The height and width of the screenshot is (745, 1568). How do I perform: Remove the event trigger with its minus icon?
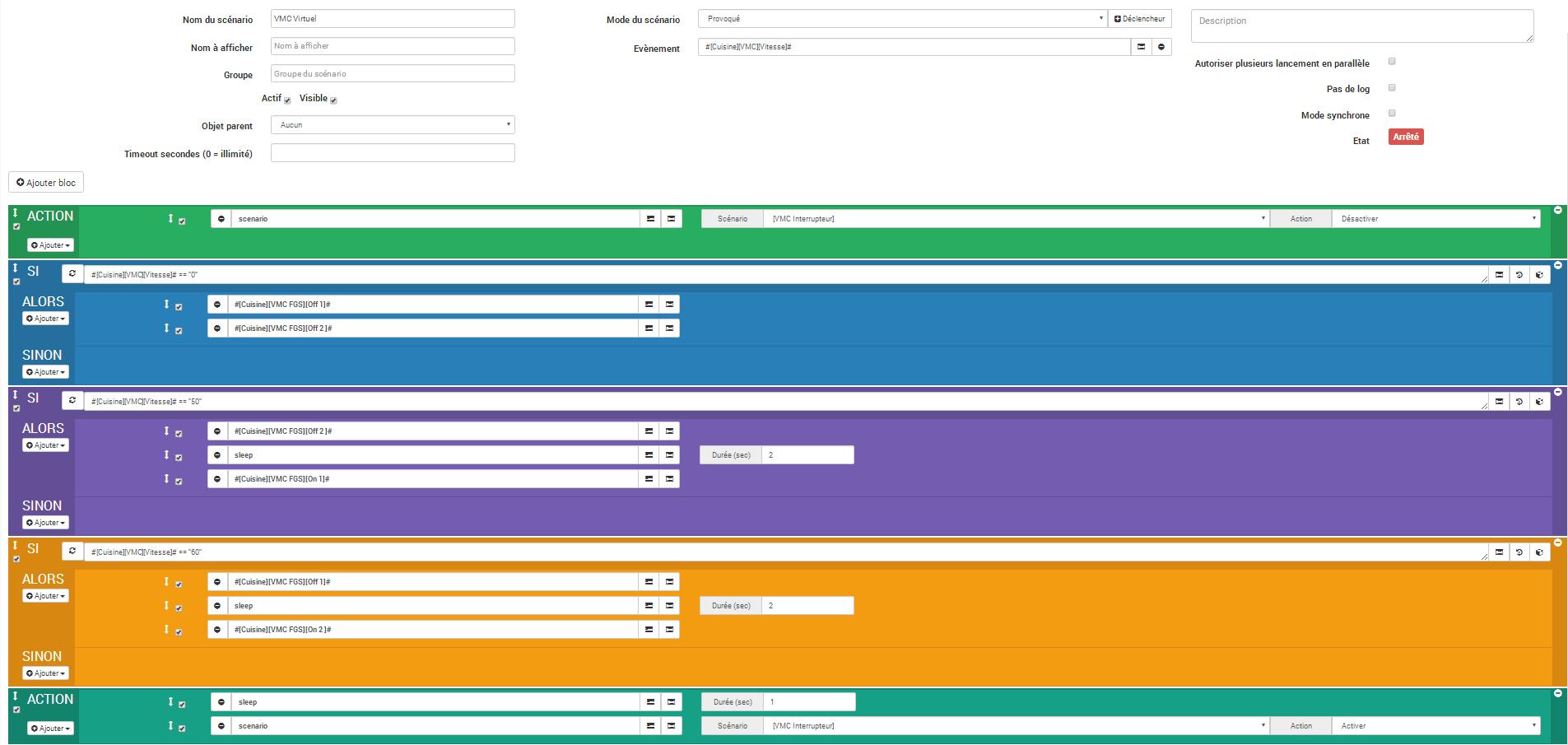[1161, 47]
